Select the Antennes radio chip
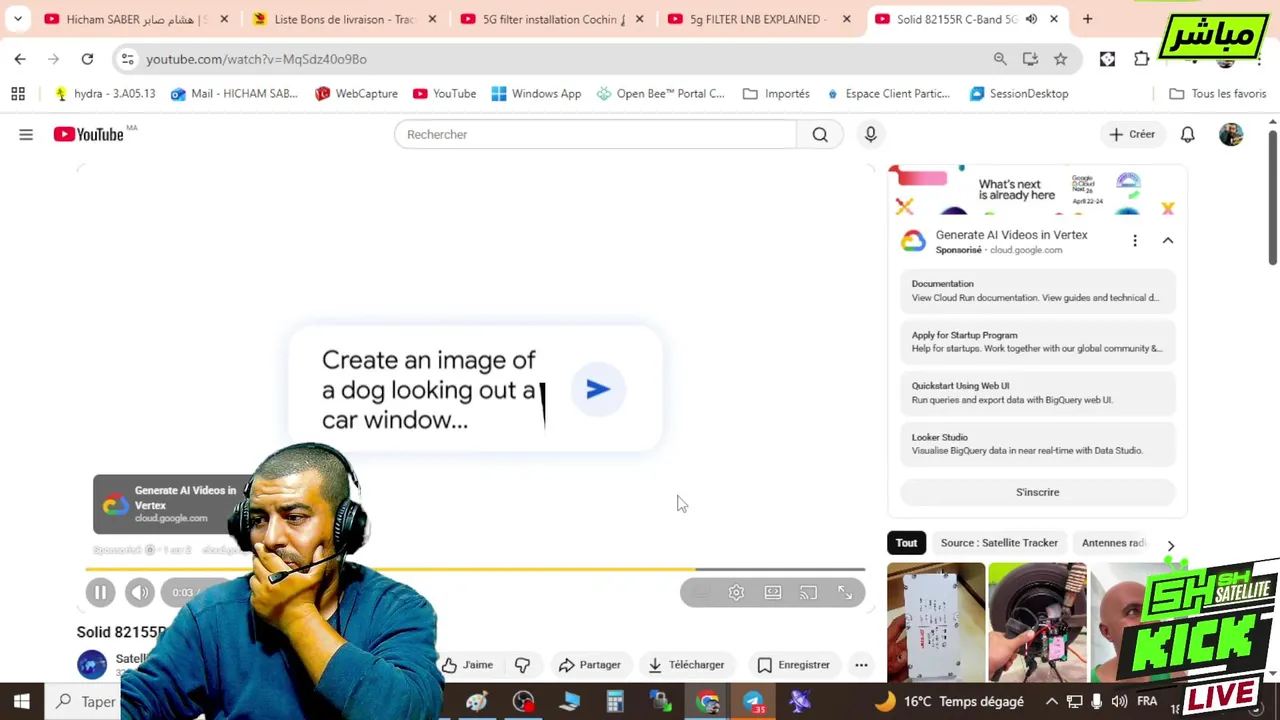 click(x=1113, y=543)
